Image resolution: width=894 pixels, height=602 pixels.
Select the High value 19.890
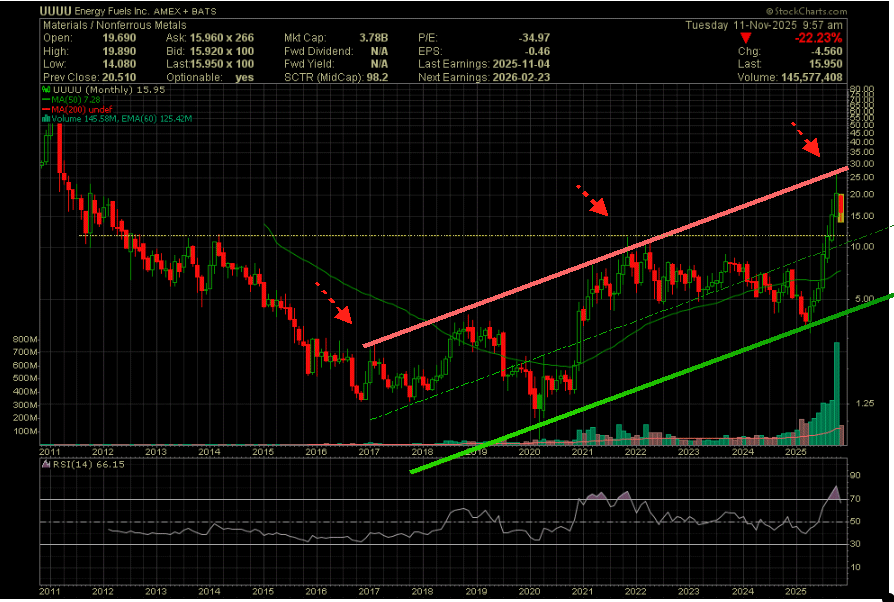(x=119, y=51)
